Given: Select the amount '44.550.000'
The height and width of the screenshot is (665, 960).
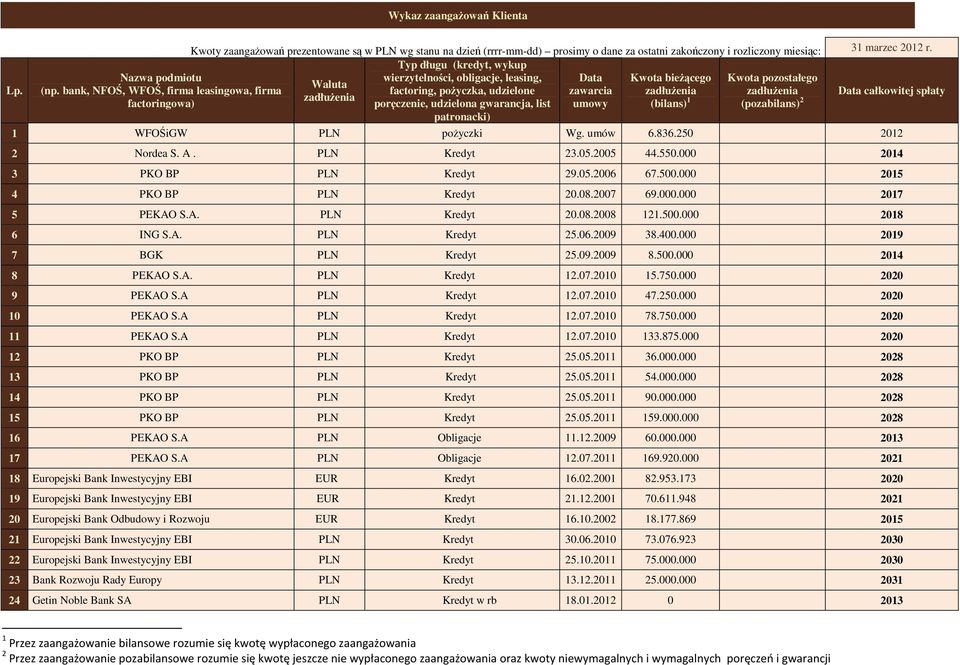Looking at the screenshot, I should [670, 153].
